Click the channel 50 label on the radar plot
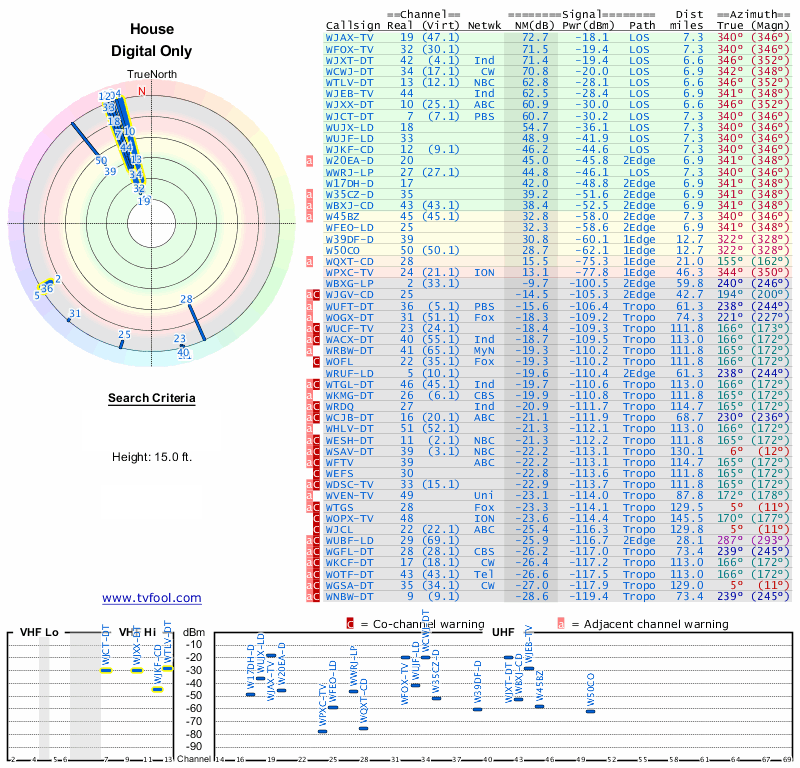This screenshot has height=768, width=800. coord(101,161)
